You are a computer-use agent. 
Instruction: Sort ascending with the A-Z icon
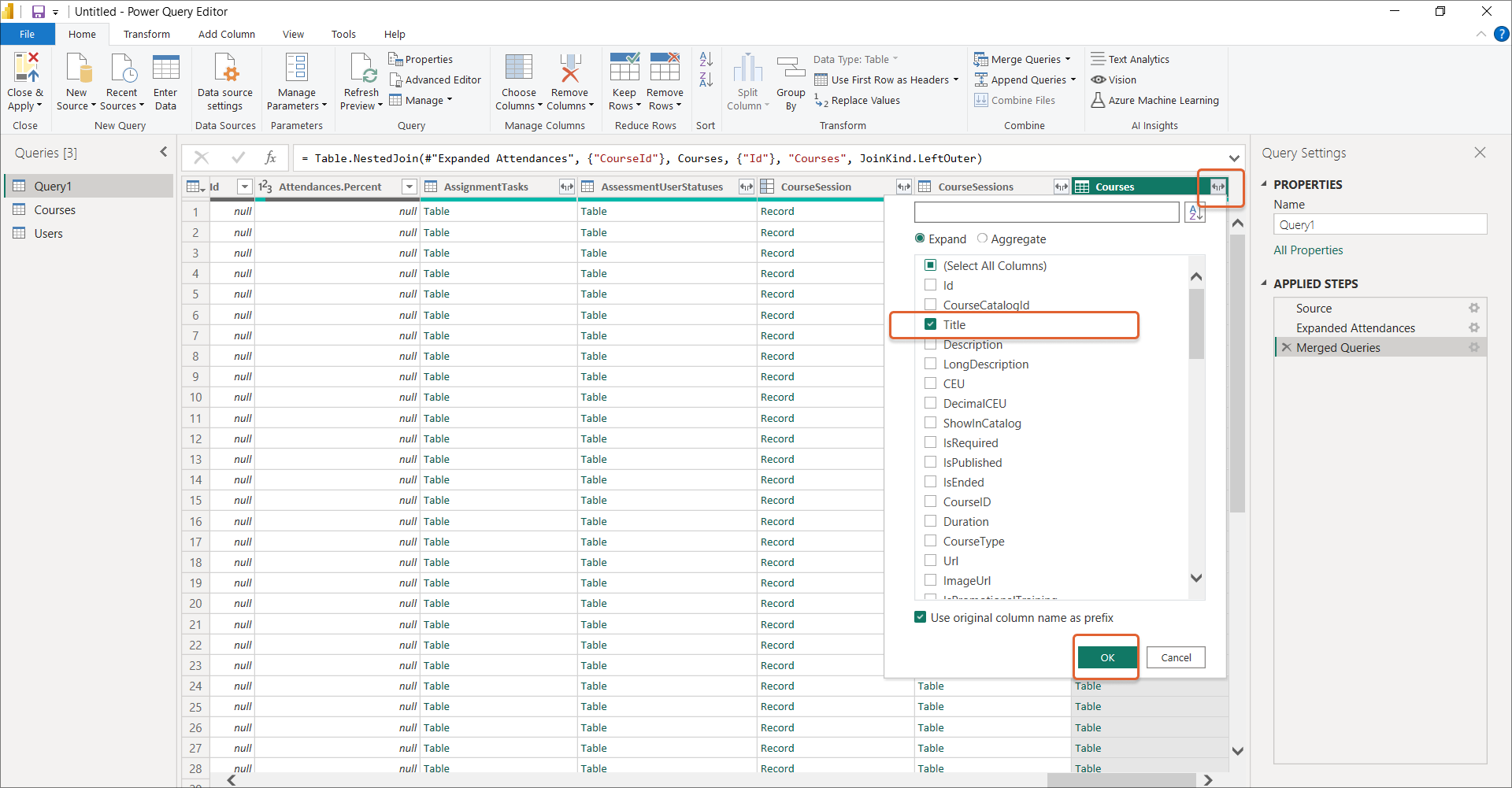pyautogui.click(x=706, y=59)
